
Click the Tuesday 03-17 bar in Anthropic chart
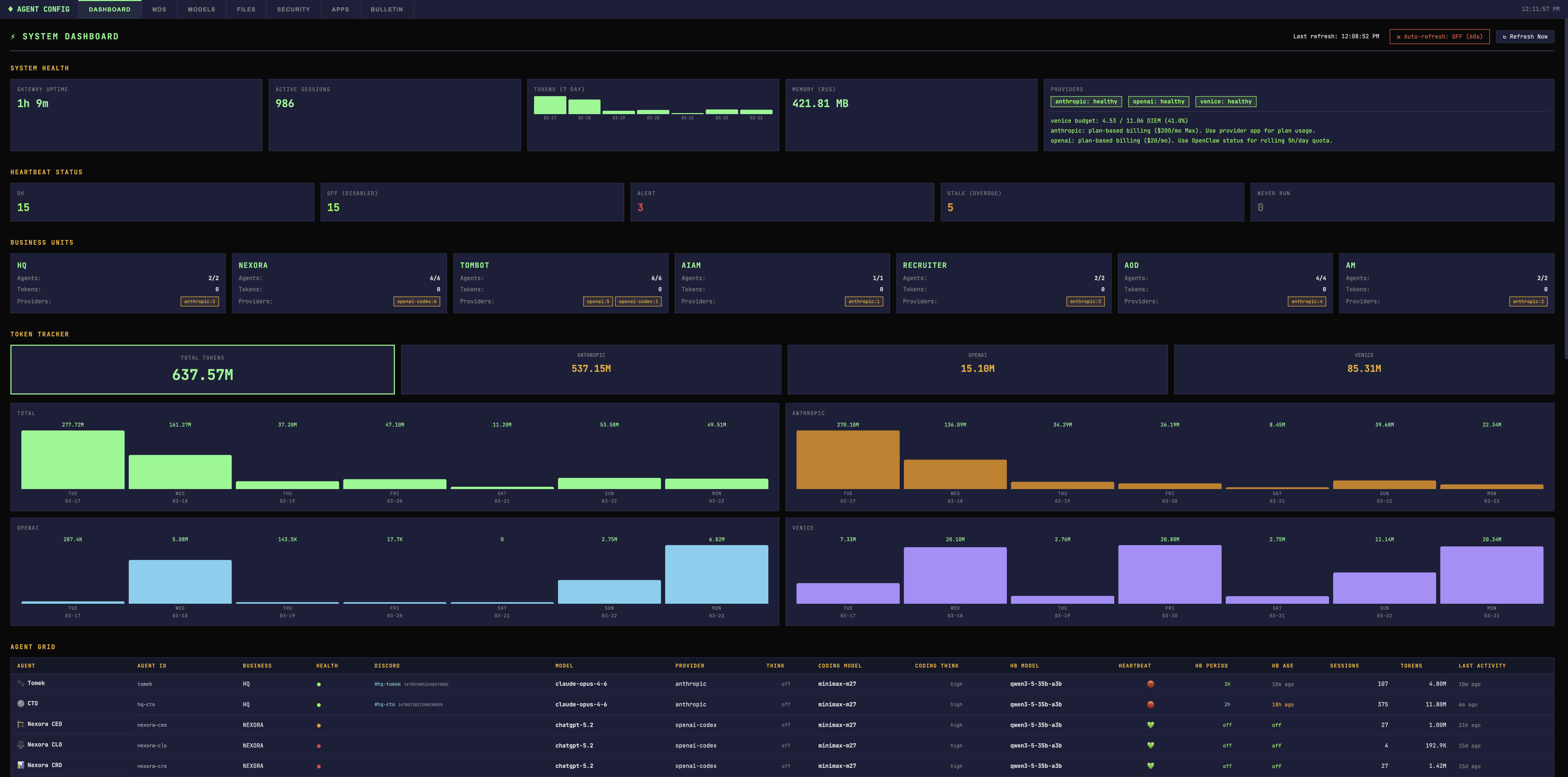847,459
